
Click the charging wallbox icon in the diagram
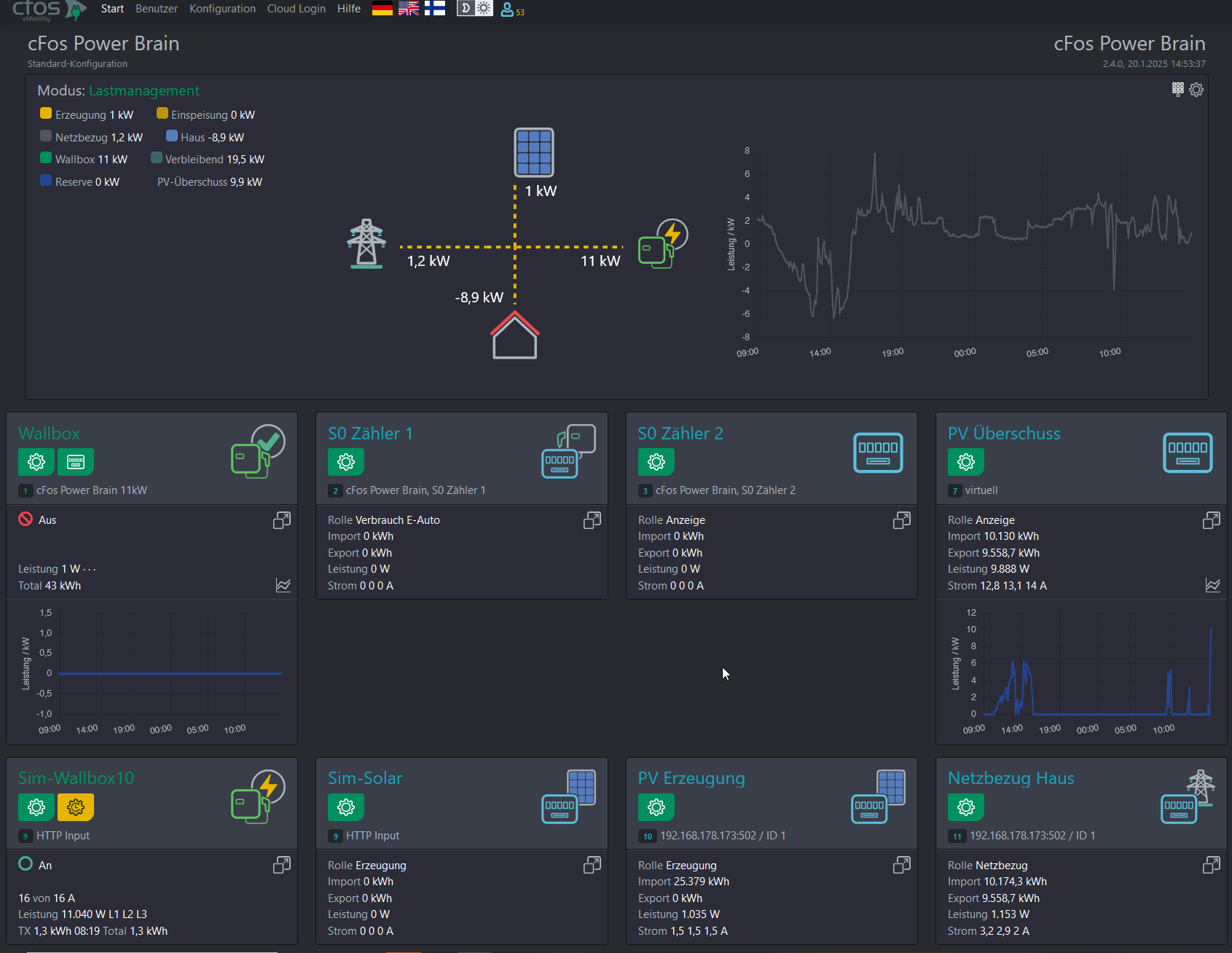[663, 243]
